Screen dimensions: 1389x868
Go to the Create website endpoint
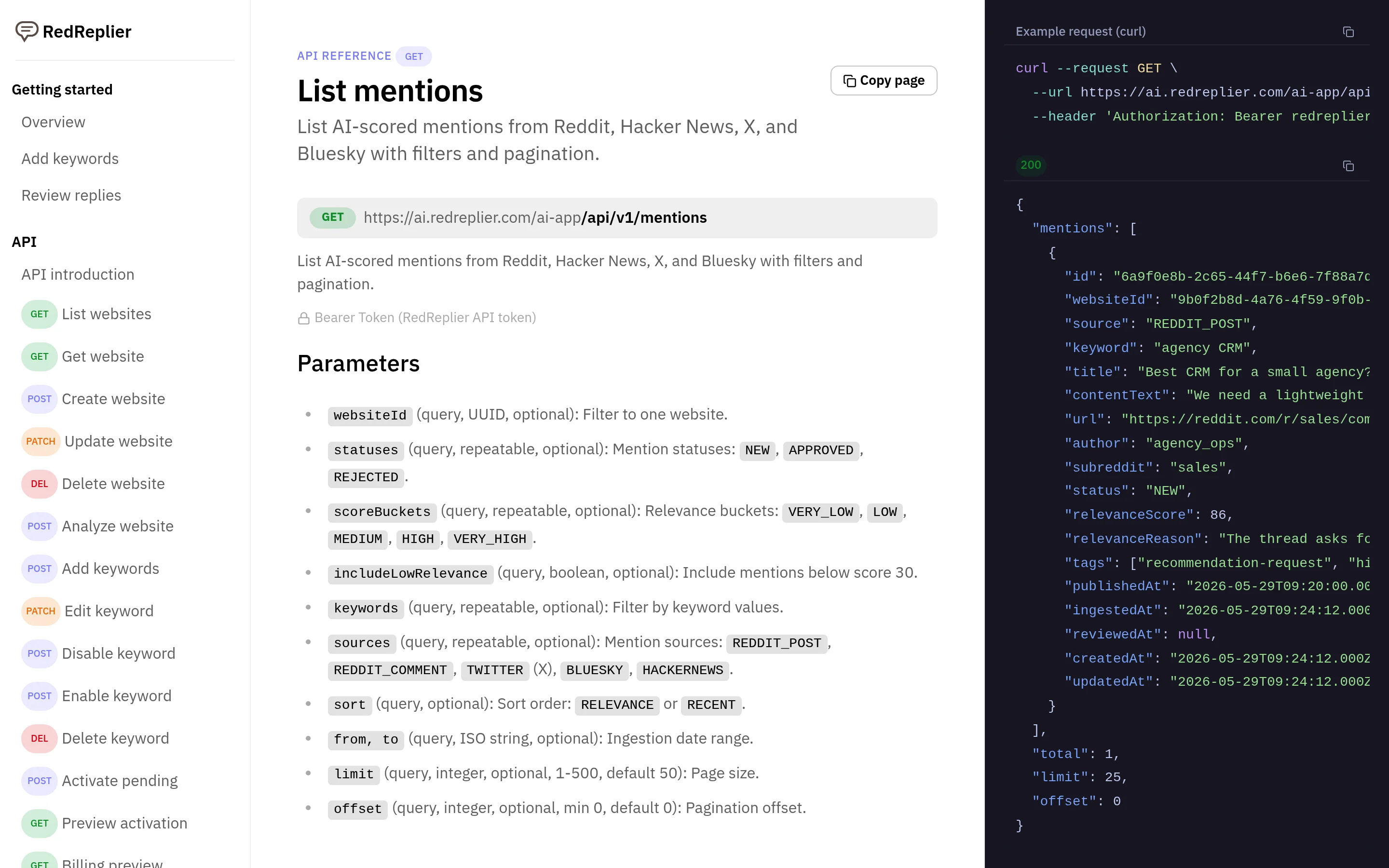pyautogui.click(x=113, y=399)
